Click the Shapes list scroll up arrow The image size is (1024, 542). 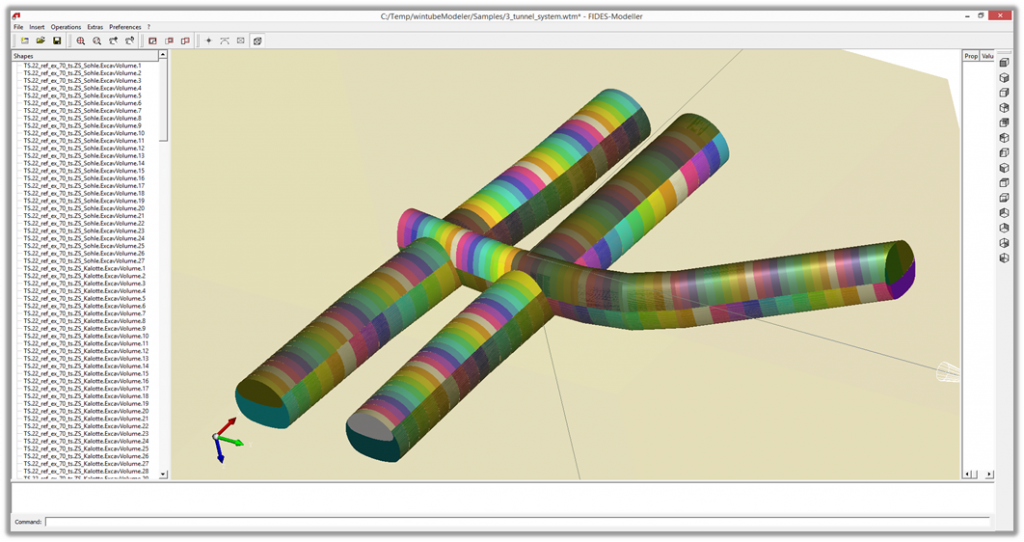coord(164,56)
